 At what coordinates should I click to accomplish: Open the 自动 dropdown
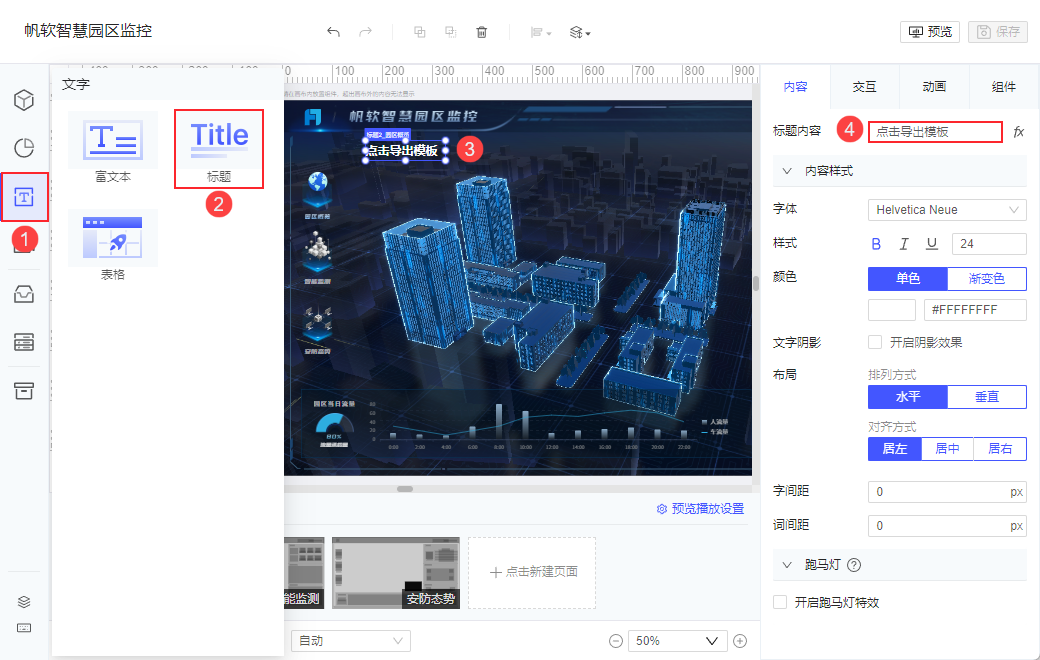tap(351, 641)
